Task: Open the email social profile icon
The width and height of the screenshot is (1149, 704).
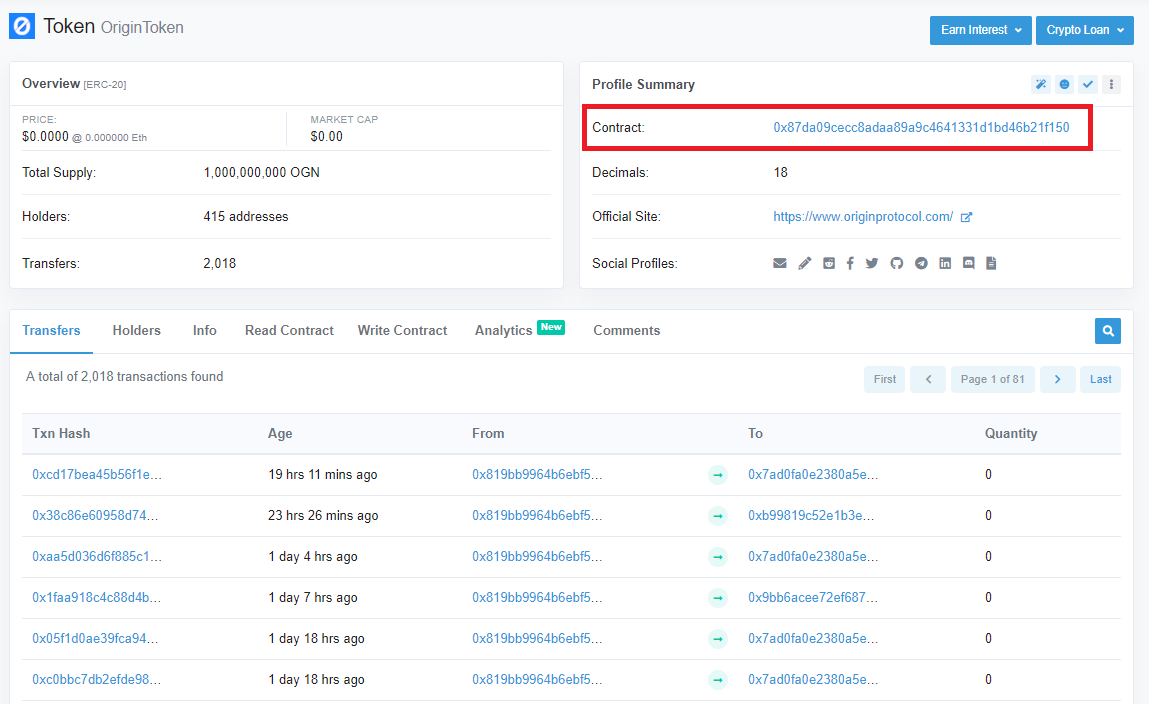Action: pos(780,263)
